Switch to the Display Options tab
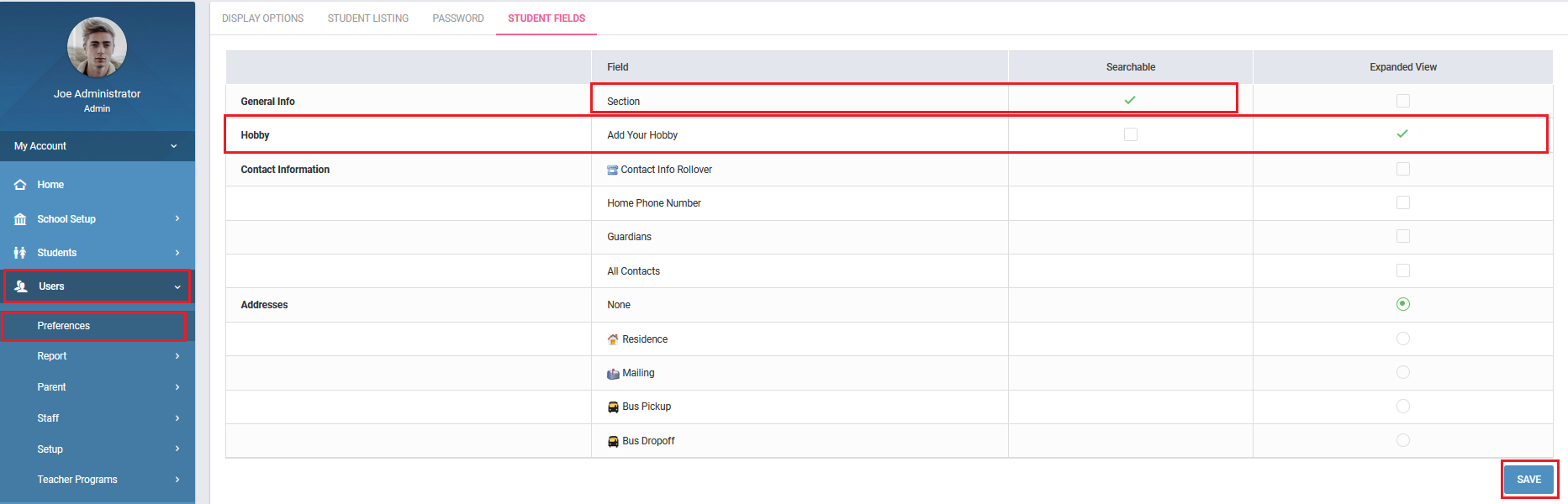This screenshot has width=1568, height=504. pyautogui.click(x=263, y=18)
